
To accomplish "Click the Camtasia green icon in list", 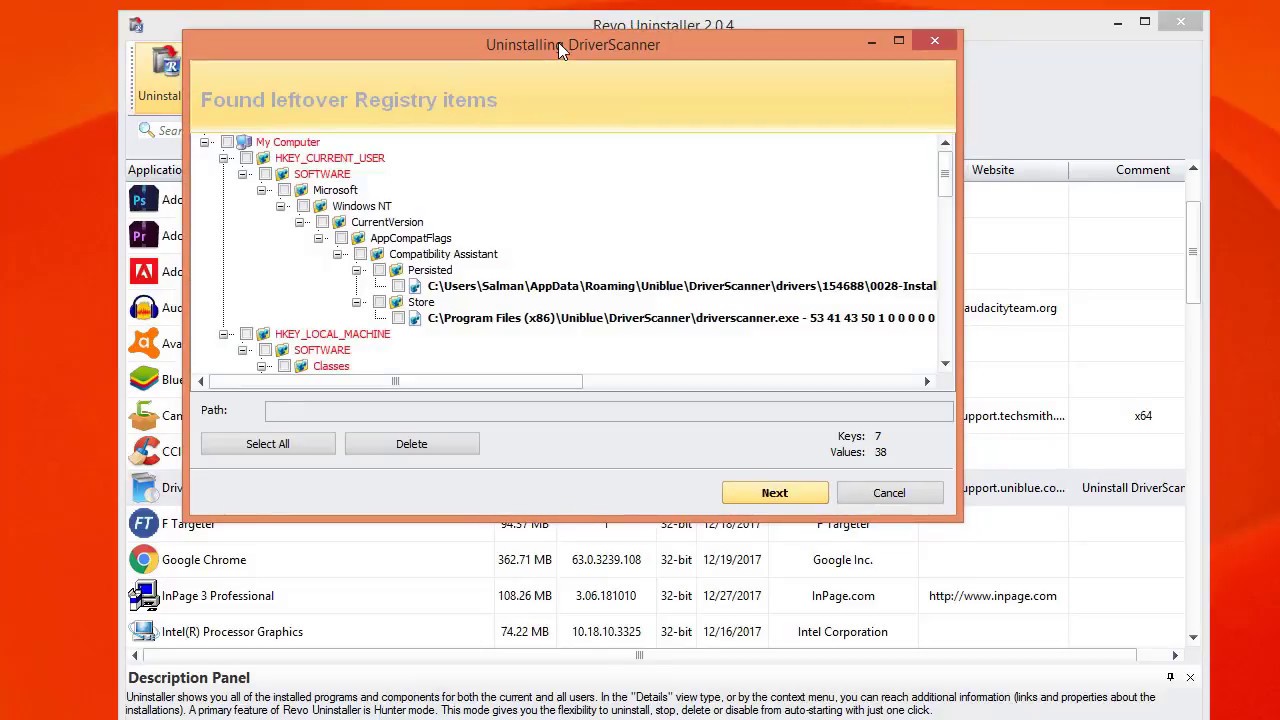I will [144, 415].
